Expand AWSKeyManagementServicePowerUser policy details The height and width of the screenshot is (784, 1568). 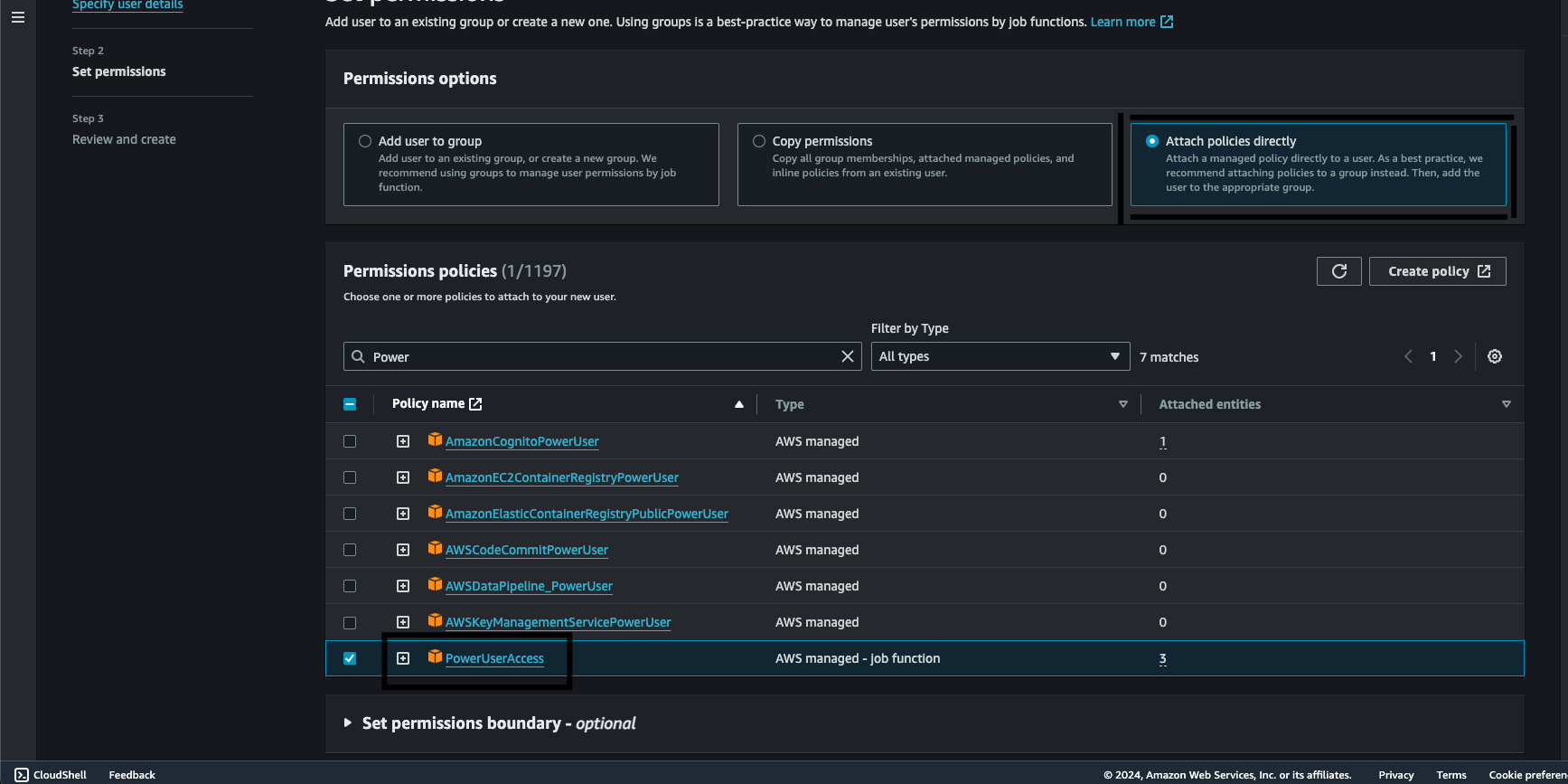[x=403, y=622]
